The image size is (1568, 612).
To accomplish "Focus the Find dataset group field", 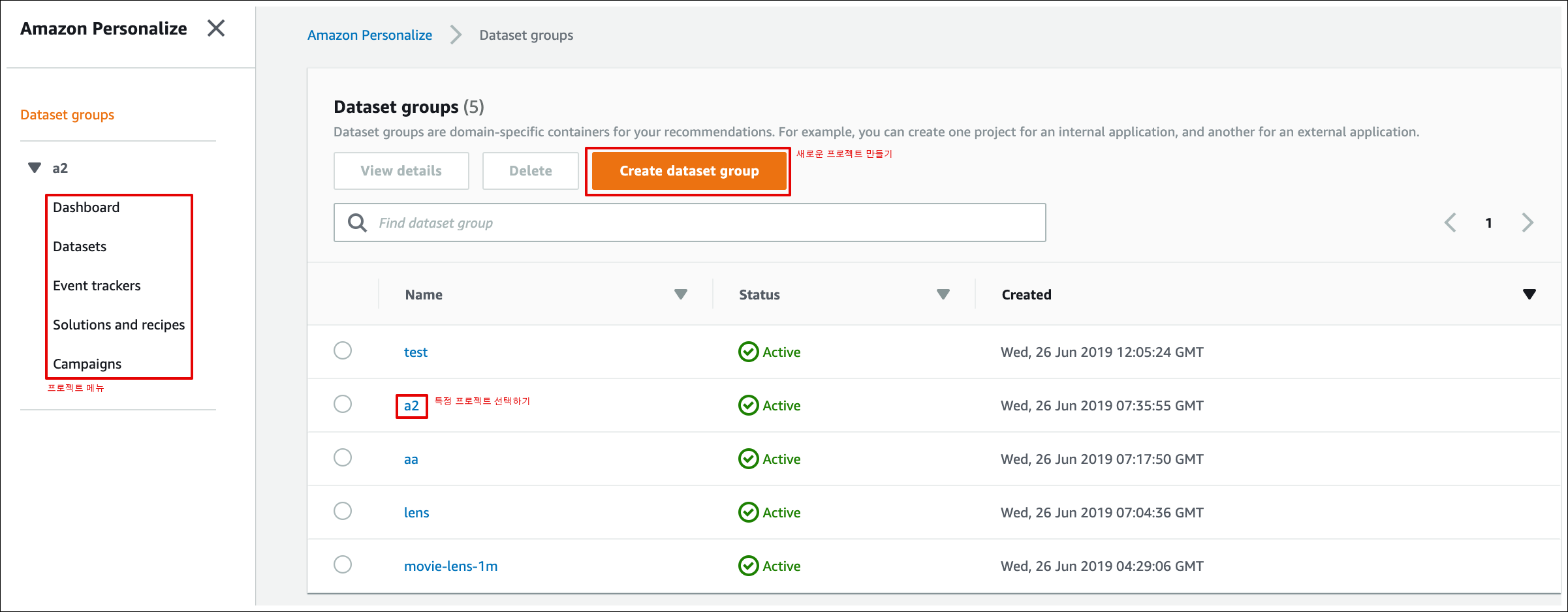I will 690,222.
